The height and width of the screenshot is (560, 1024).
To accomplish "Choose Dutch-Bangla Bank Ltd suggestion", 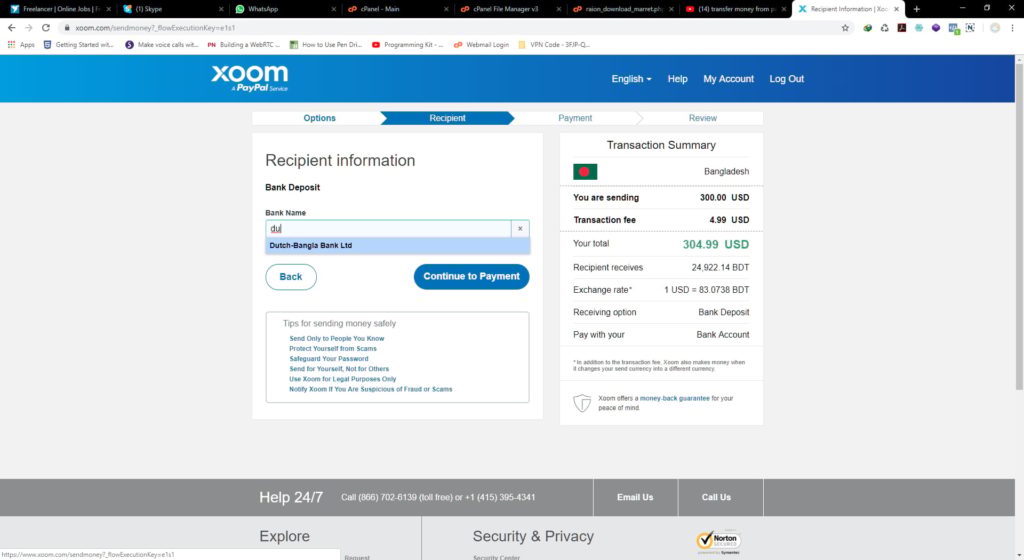I will (x=397, y=245).
